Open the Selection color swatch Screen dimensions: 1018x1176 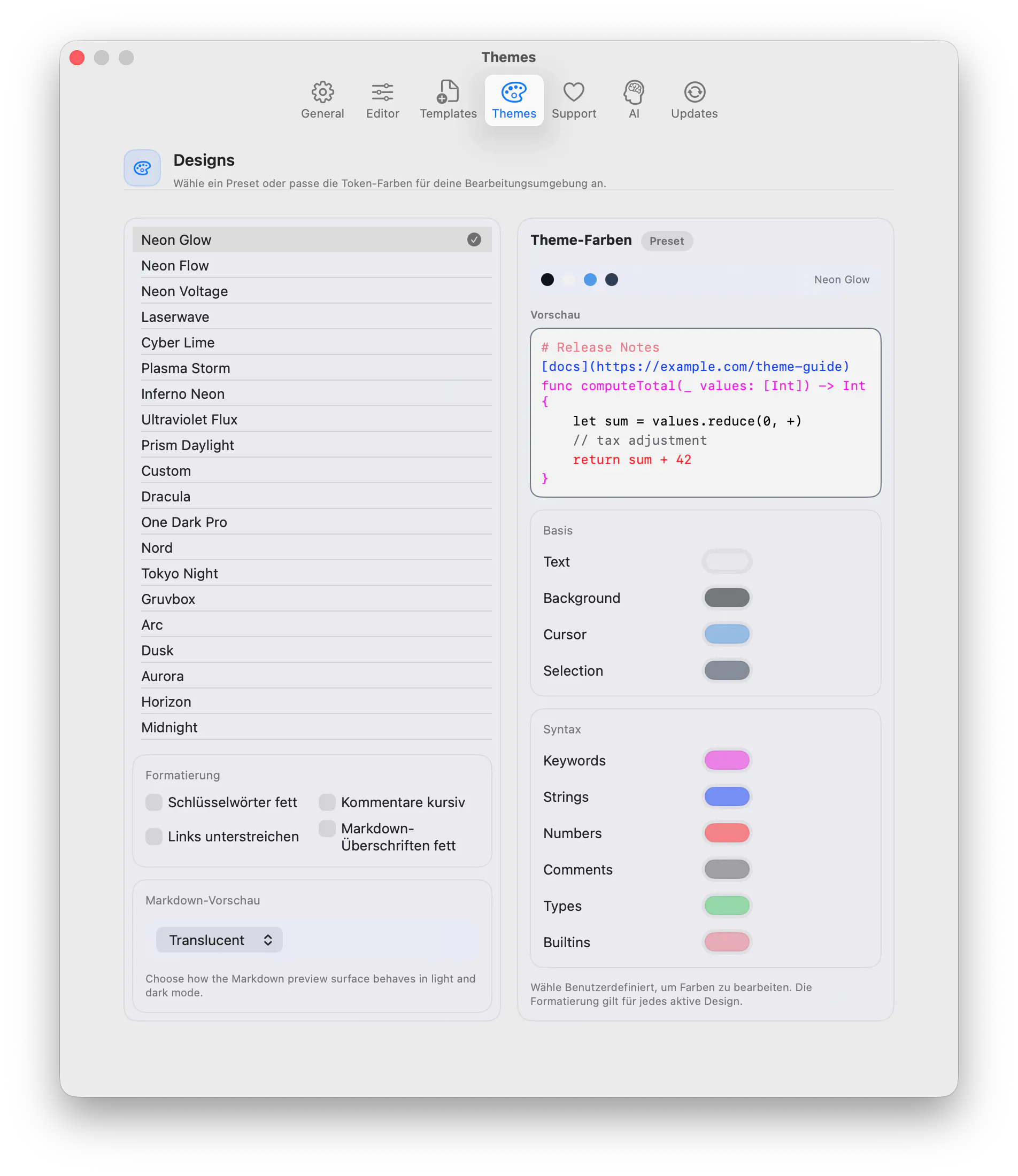point(727,670)
